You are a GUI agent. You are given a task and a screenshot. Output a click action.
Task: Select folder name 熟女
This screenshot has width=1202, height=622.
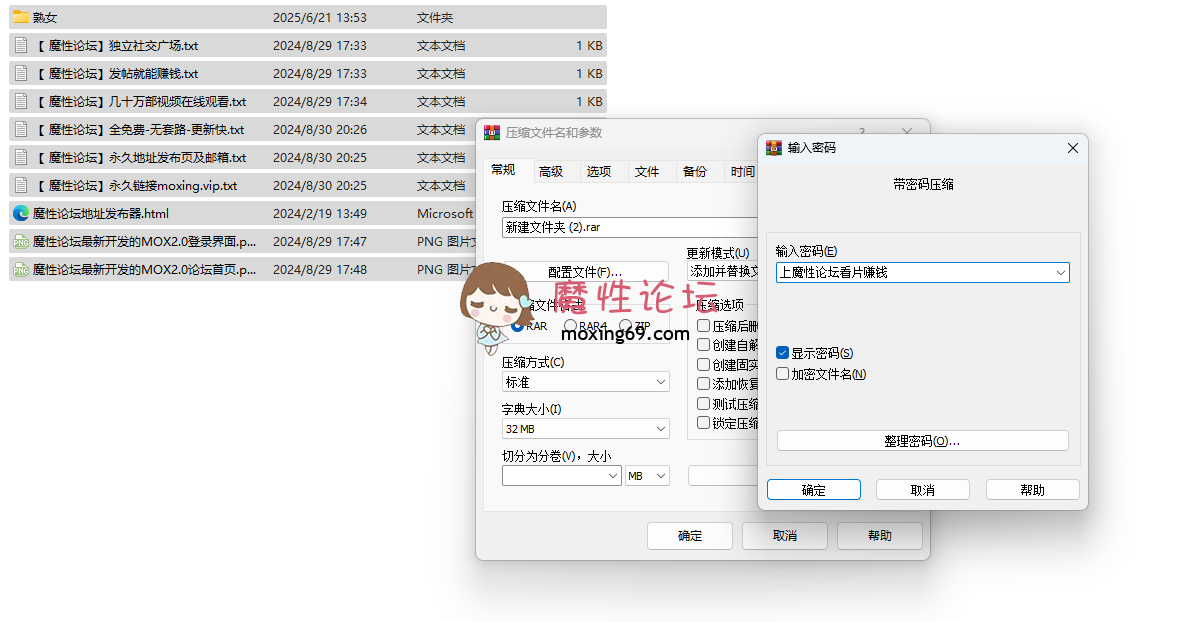point(45,18)
